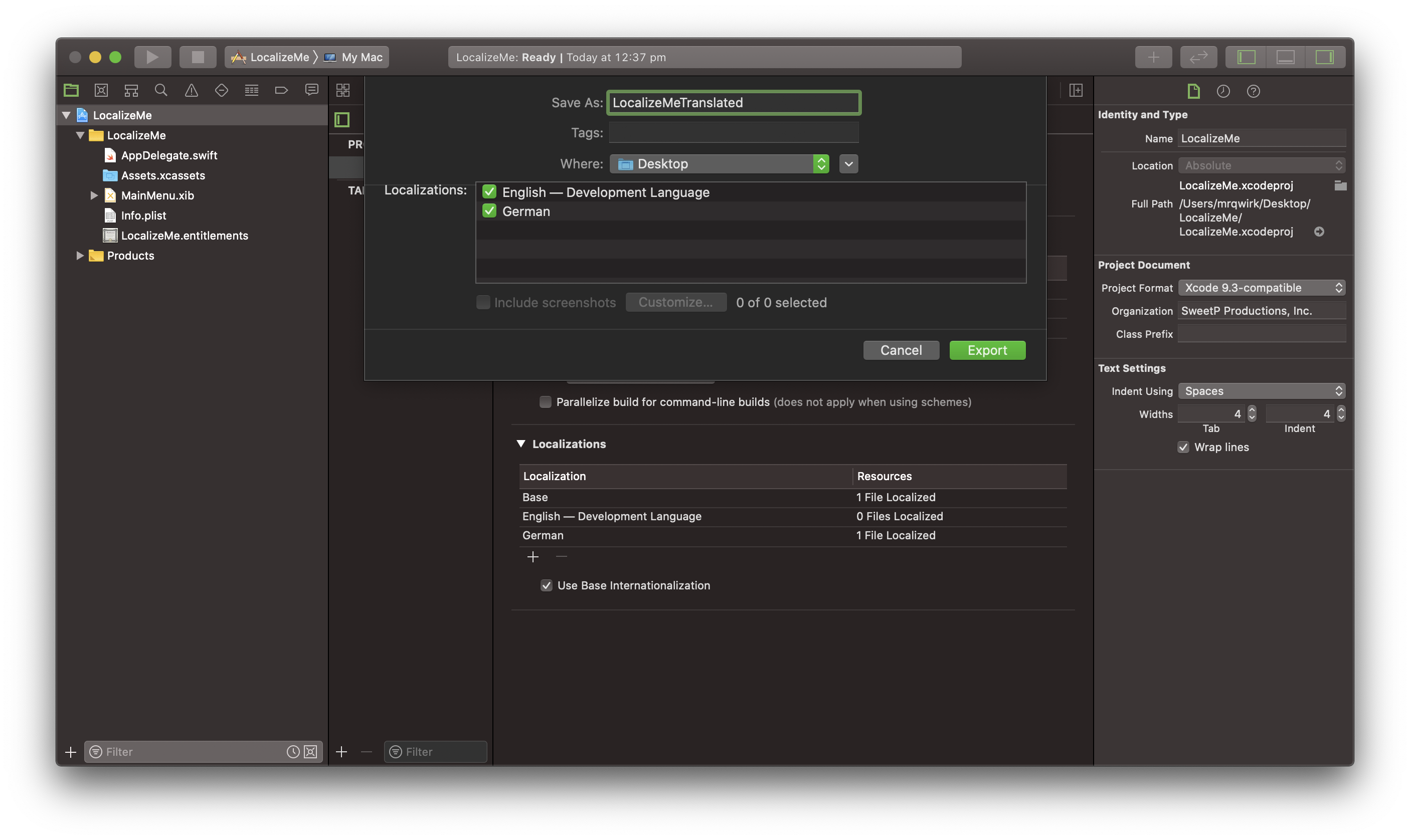Collapse the Localizations section
Screen dimensions: 1410x840
click(x=521, y=444)
